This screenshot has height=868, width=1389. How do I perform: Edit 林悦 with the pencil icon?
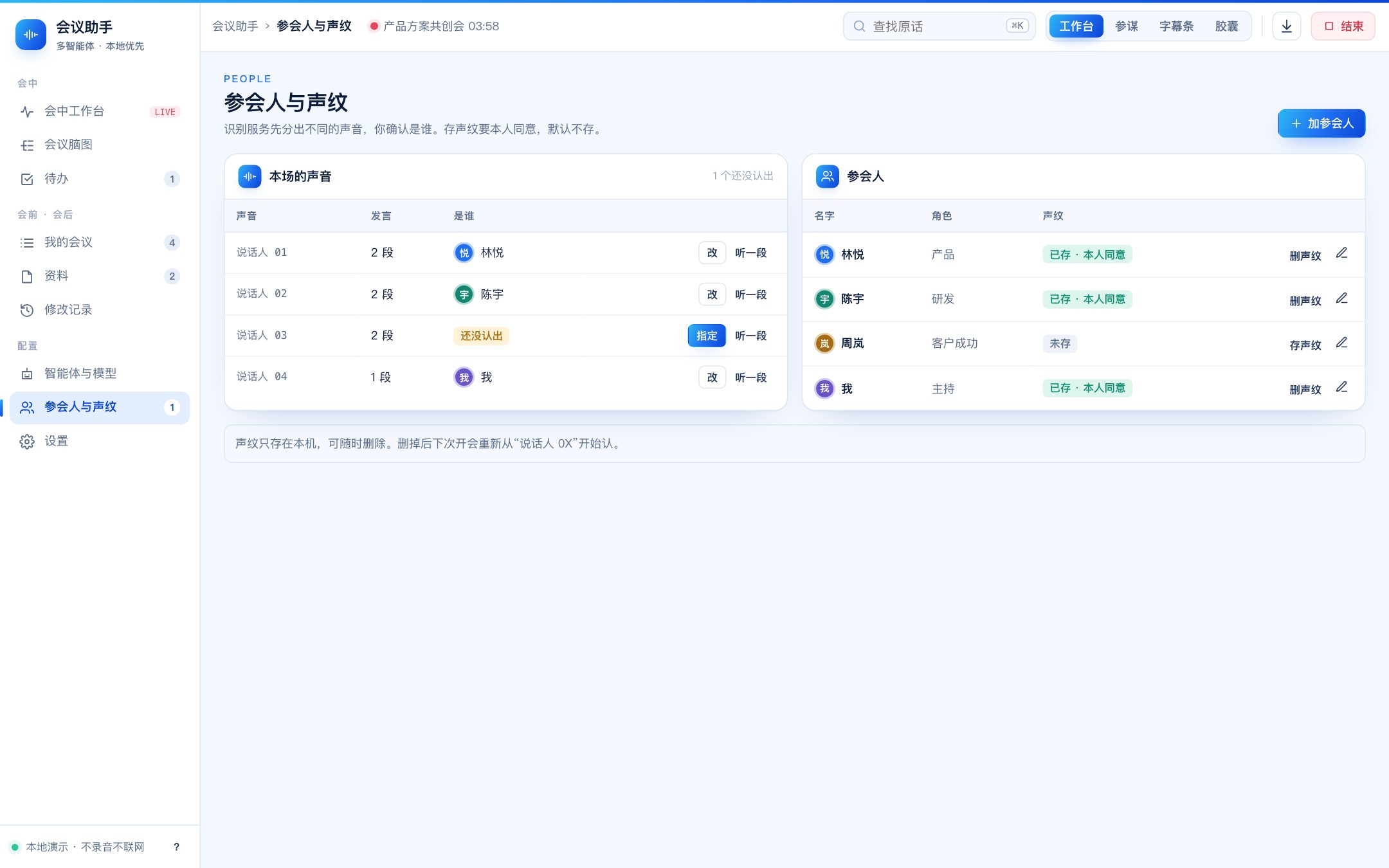(x=1341, y=253)
